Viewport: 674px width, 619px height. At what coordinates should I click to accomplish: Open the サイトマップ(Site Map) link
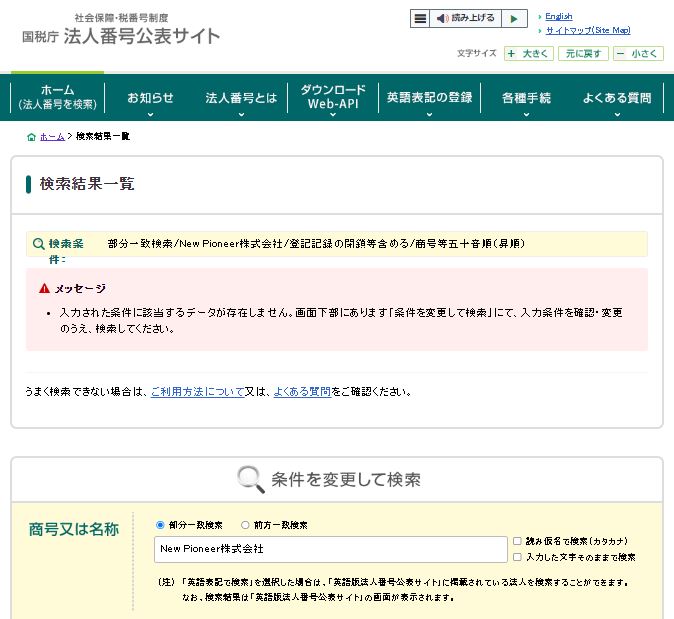588,30
